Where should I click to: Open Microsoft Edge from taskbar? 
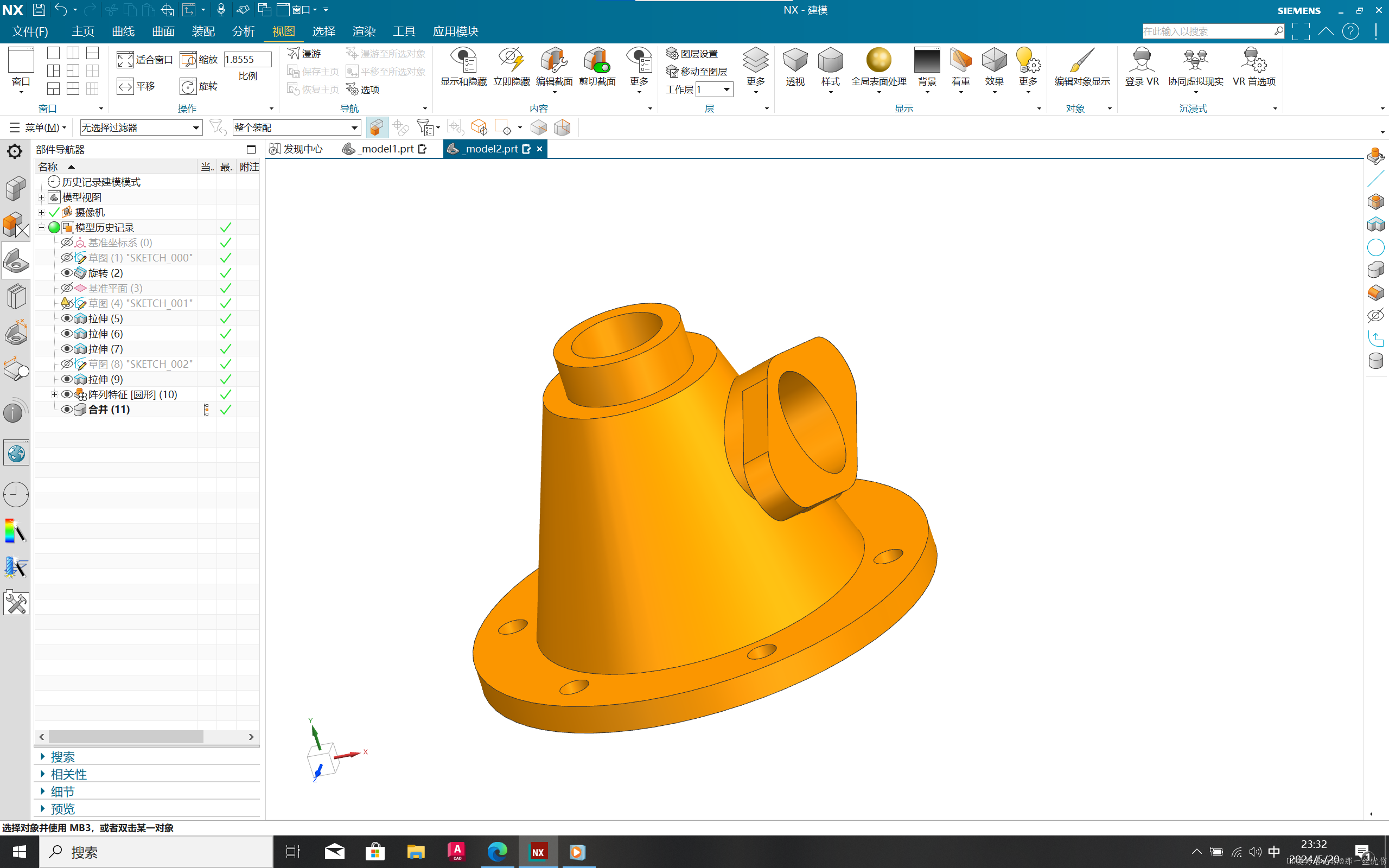(x=497, y=852)
